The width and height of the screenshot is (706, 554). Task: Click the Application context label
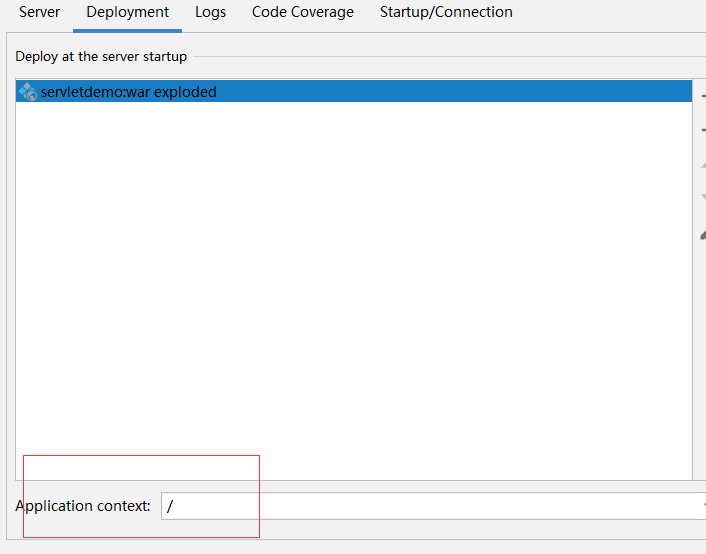(83, 506)
